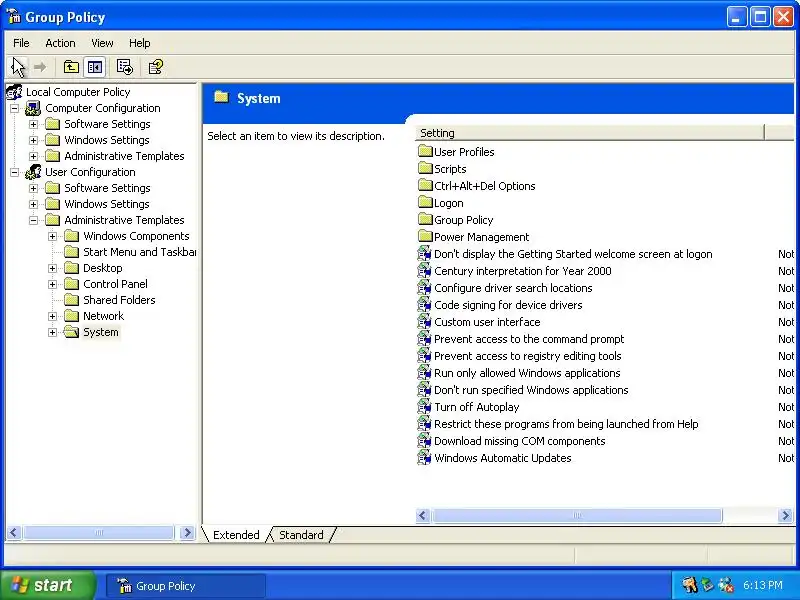The height and width of the screenshot is (600, 800).
Task: Expand Windows Settings under Computer Configuration
Action: click(33, 140)
